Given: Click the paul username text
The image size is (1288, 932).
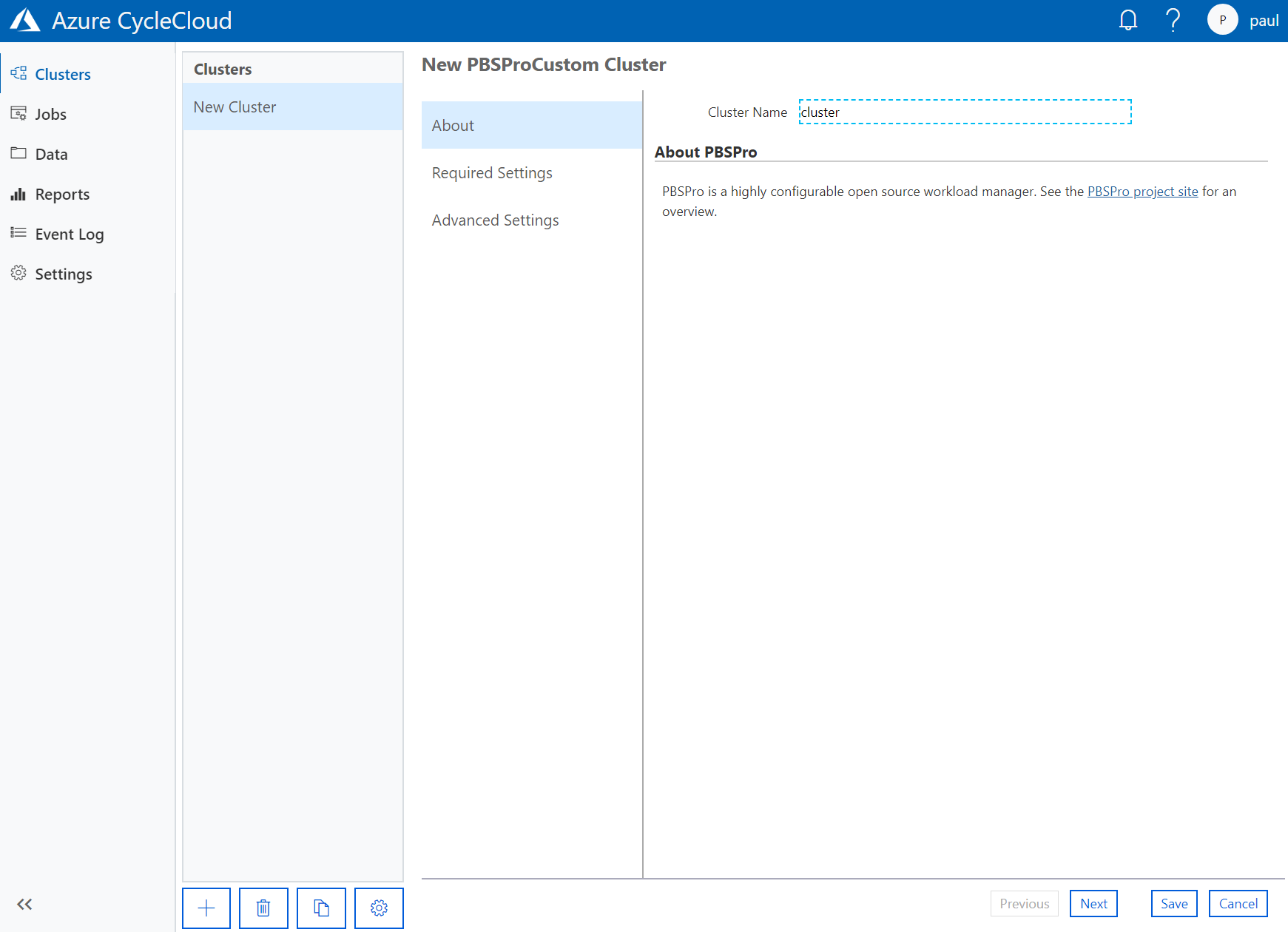Looking at the screenshot, I should coord(1264,21).
